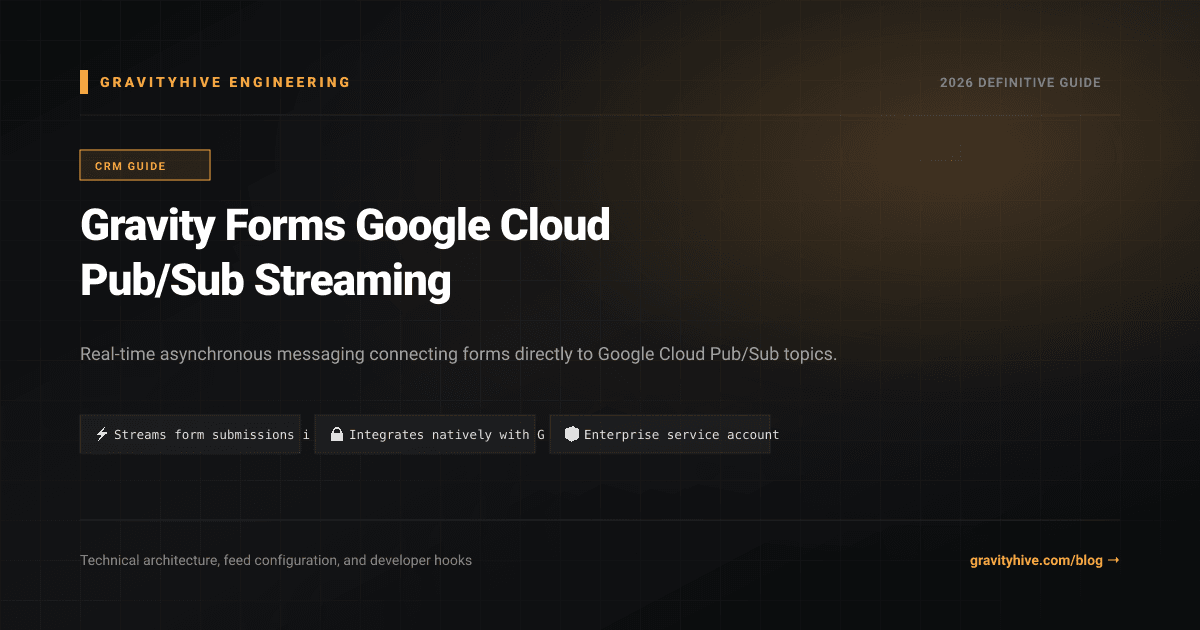Select the 'Integrates natively with G' chip
This screenshot has width=1200, height=630.
pyautogui.click(x=425, y=435)
